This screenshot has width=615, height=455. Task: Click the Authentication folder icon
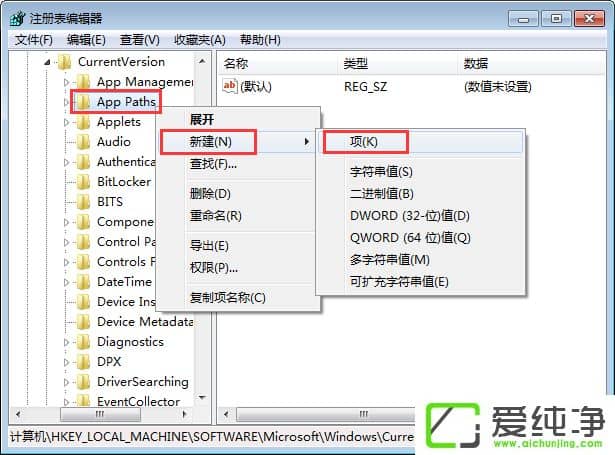[83, 162]
